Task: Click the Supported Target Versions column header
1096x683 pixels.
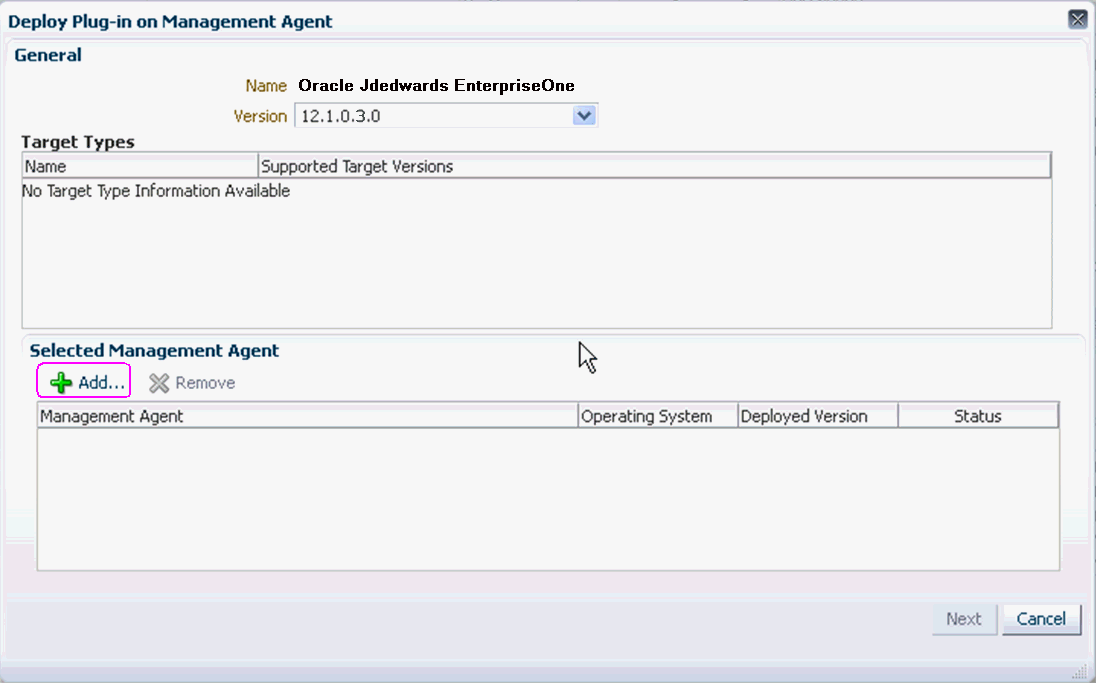Action: [x=654, y=166]
